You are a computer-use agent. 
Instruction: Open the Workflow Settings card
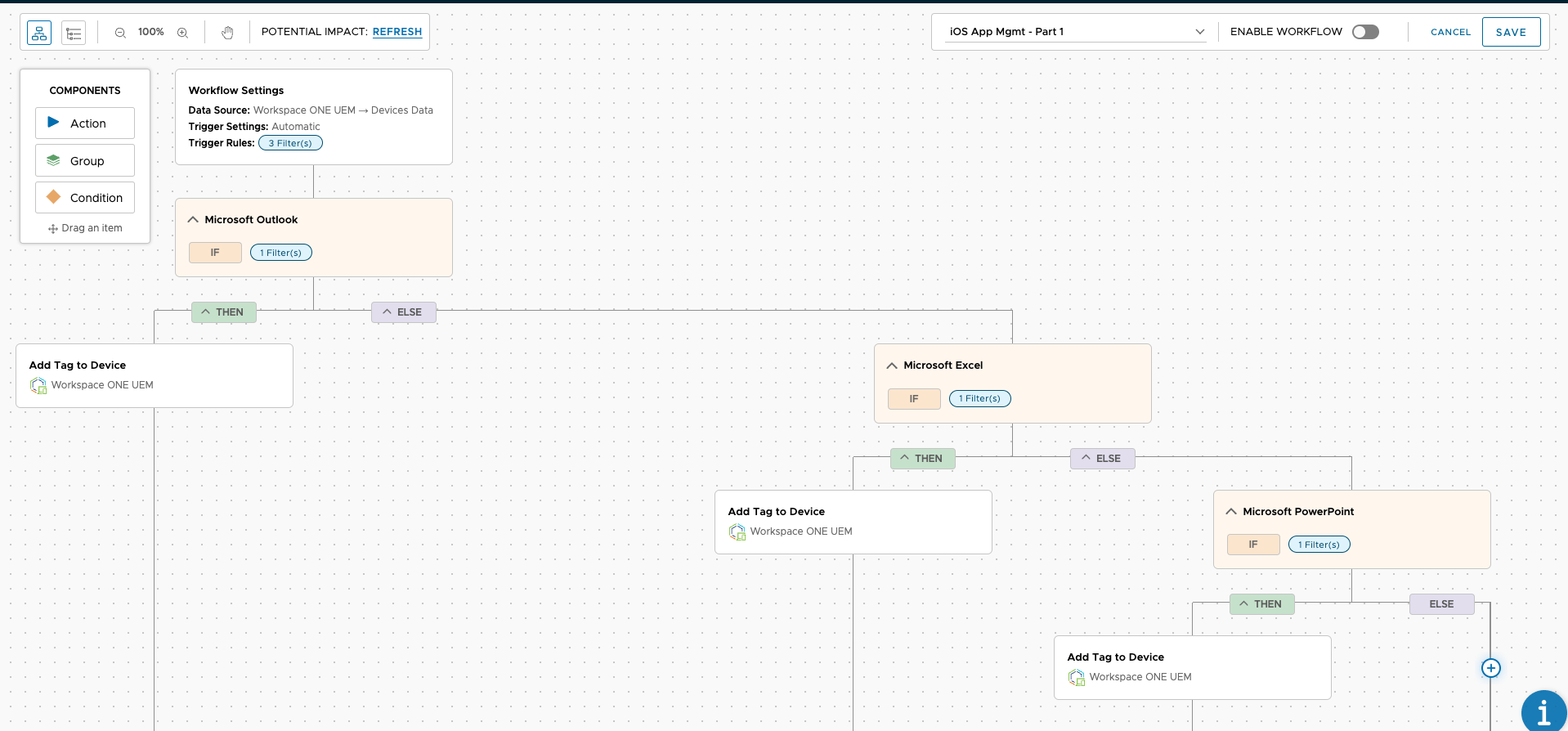tap(314, 117)
